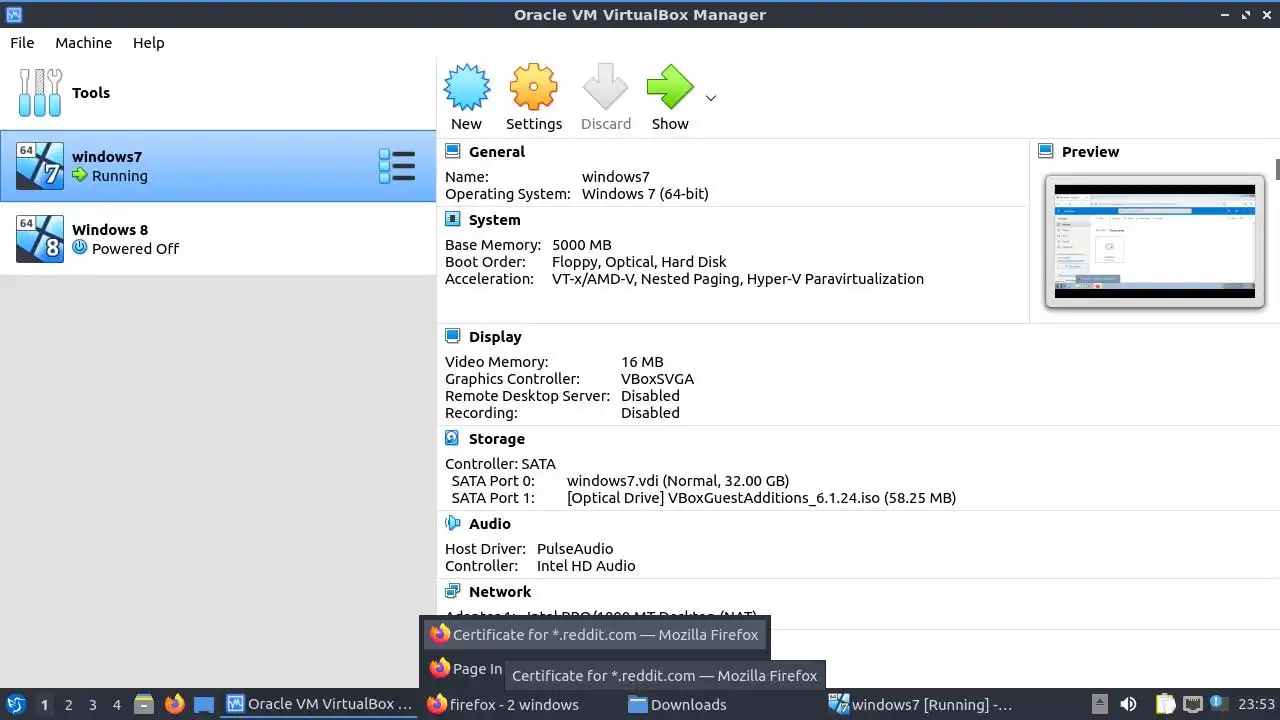1280x720 pixels.
Task: Select the windows7 running VM entry
Action: pyautogui.click(x=218, y=166)
